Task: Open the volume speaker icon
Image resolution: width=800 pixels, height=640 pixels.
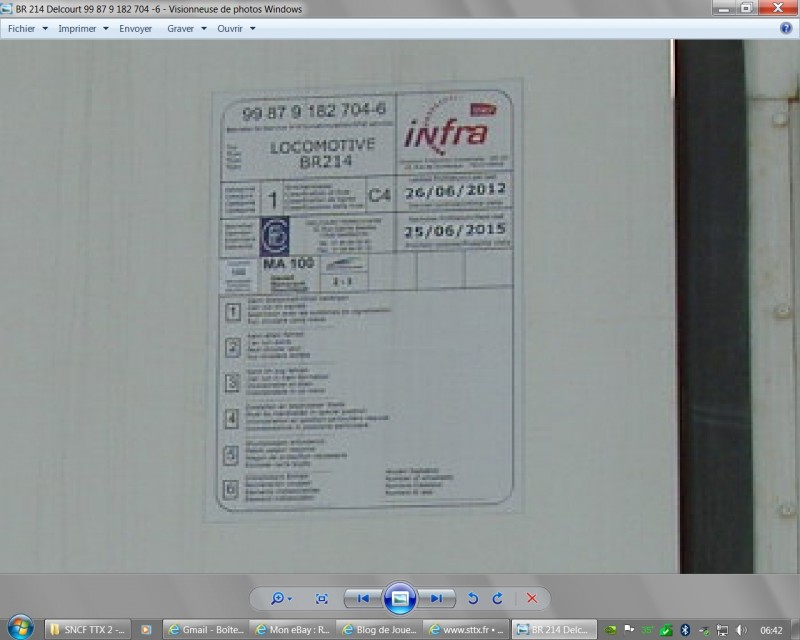Action: [x=741, y=630]
